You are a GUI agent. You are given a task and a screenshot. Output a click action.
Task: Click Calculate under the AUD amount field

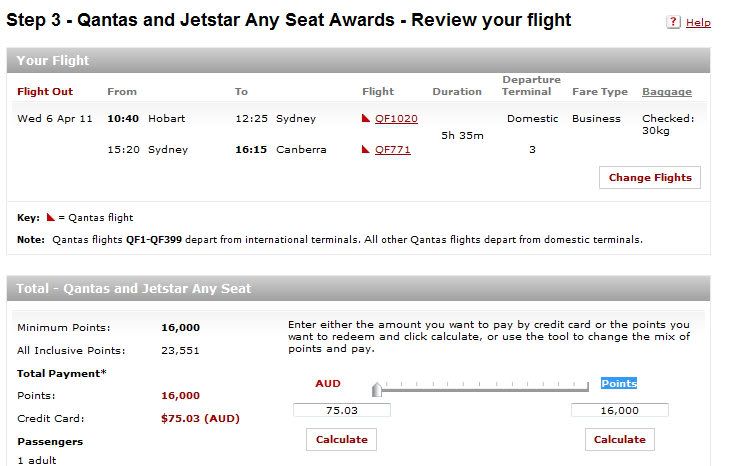point(341,439)
